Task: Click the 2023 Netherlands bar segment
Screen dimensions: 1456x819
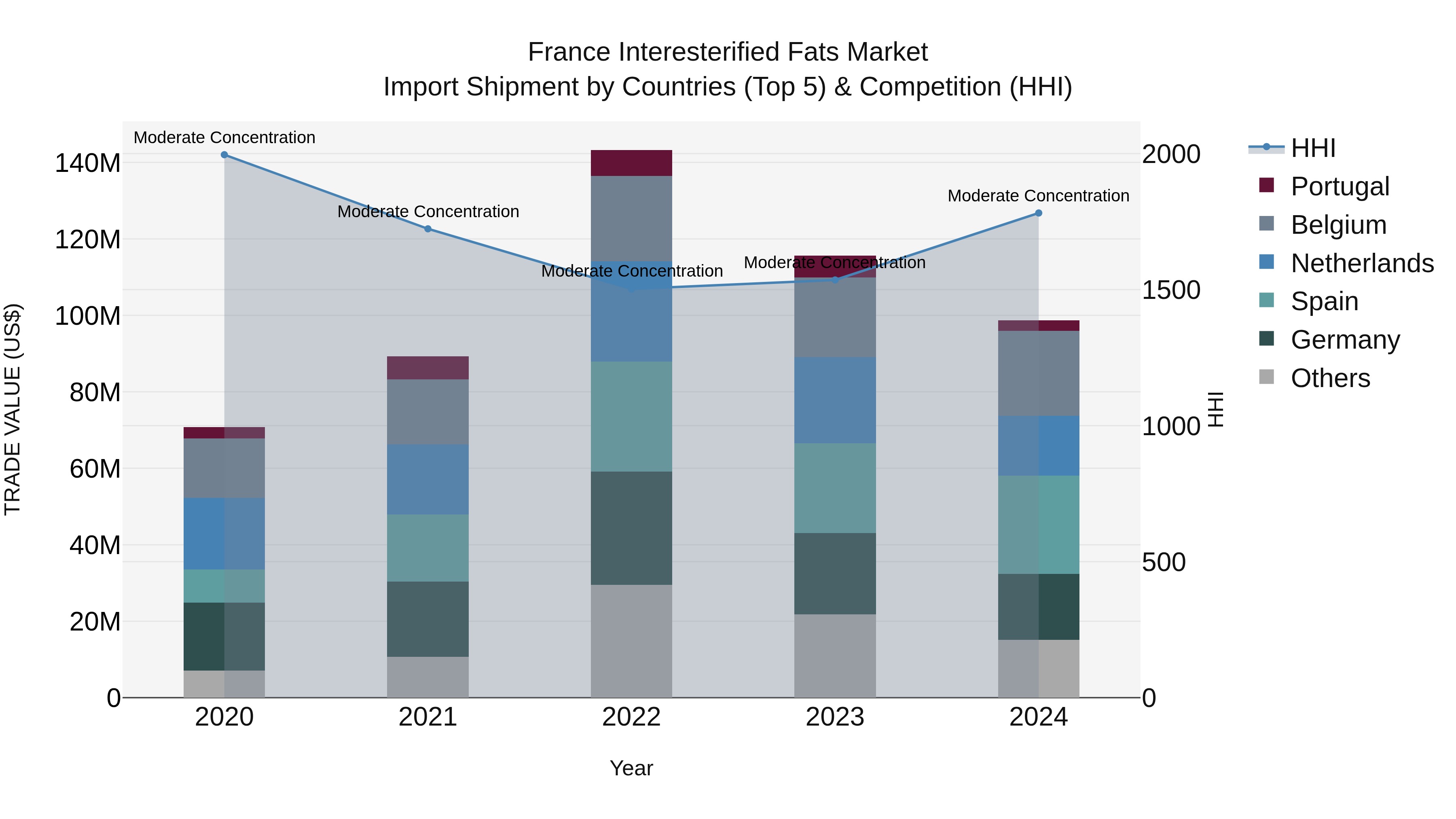Action: (x=836, y=401)
